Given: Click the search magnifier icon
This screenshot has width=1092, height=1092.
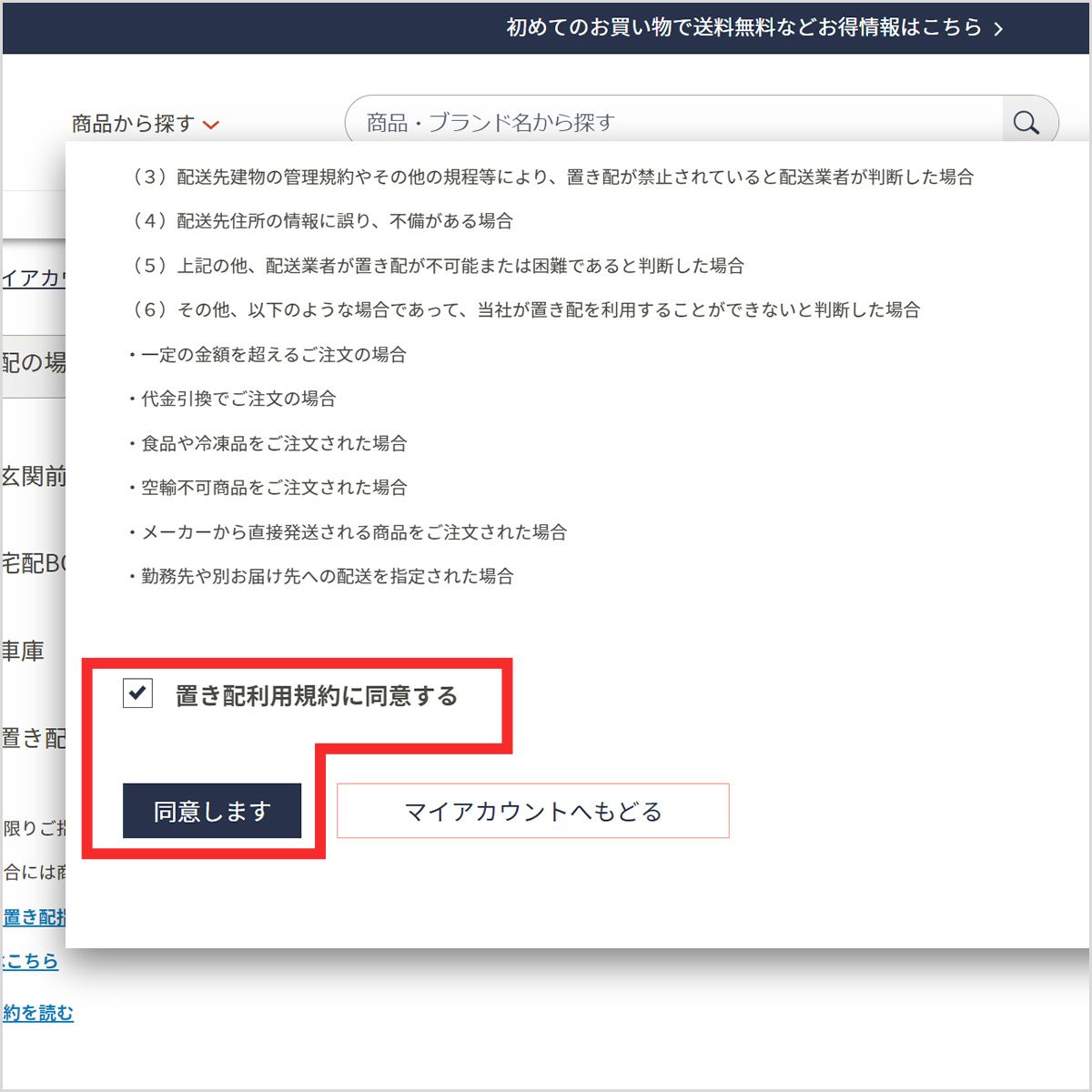Looking at the screenshot, I should 1027,121.
